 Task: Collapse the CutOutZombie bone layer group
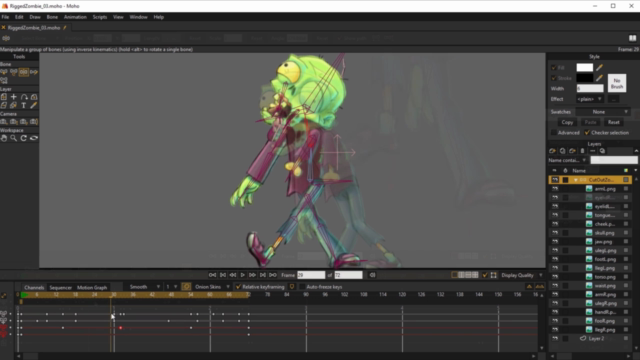click(576, 180)
